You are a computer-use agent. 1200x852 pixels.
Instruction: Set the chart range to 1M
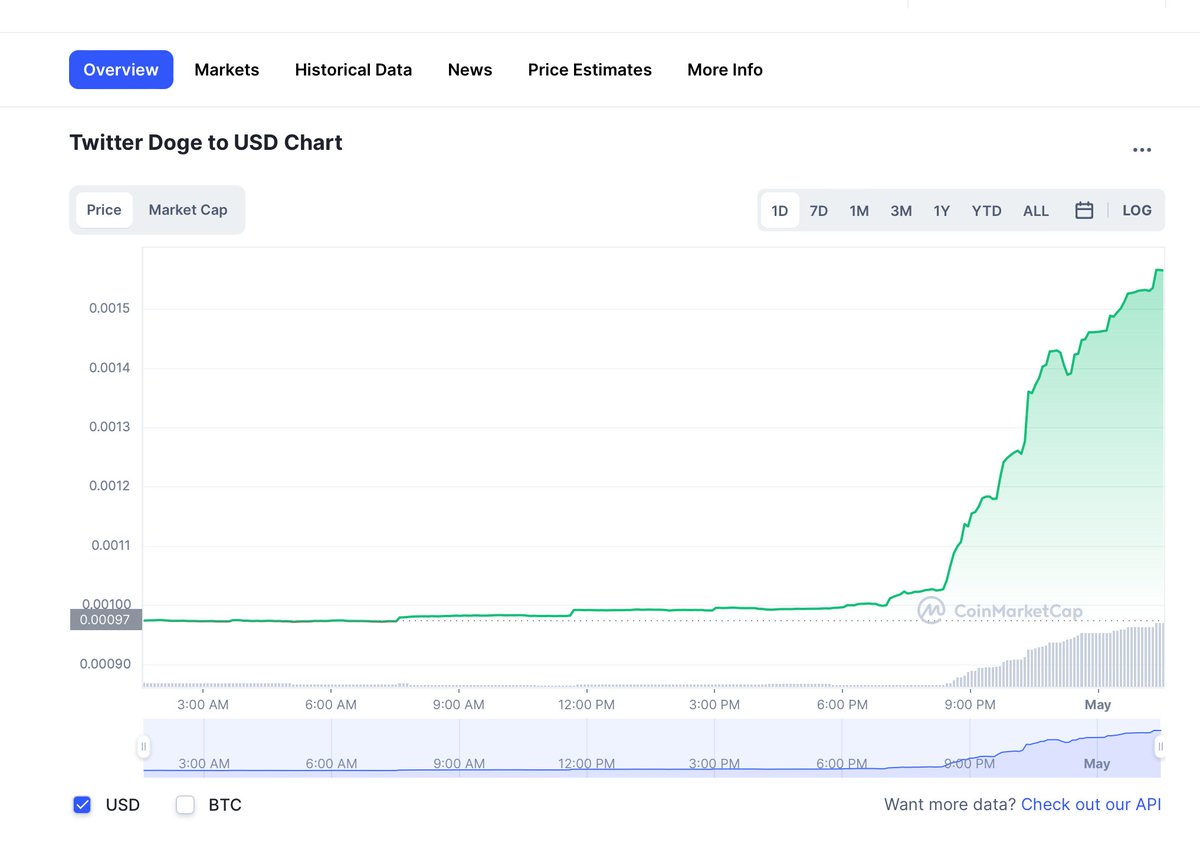click(859, 210)
